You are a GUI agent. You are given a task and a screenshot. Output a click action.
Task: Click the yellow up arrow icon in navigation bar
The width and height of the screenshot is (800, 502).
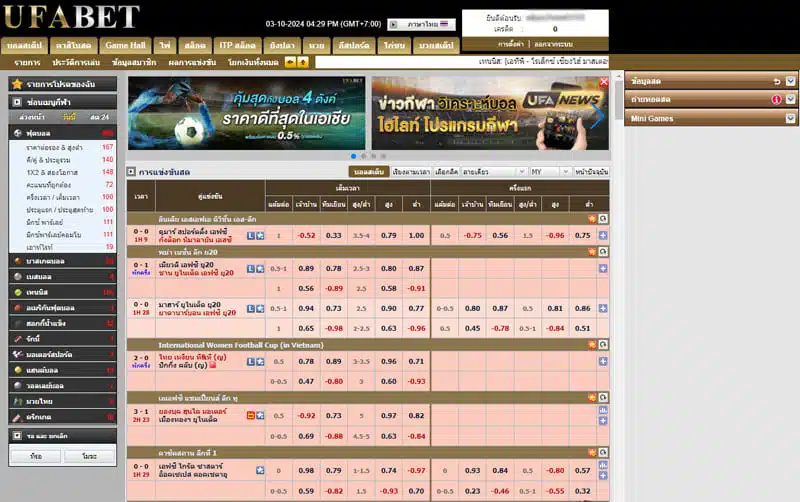(303, 62)
